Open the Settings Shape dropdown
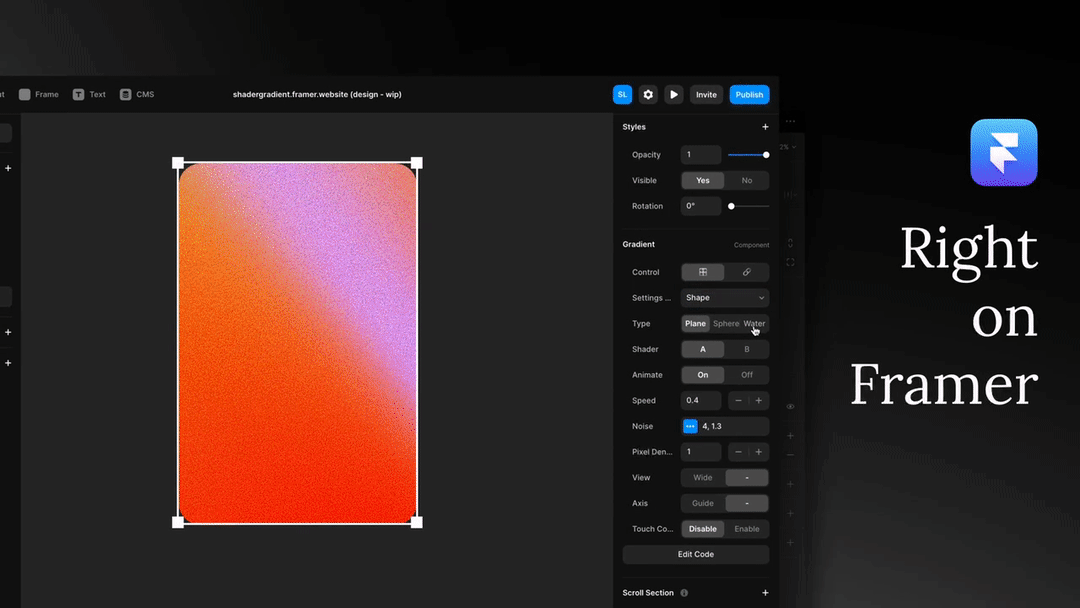 [x=725, y=297]
